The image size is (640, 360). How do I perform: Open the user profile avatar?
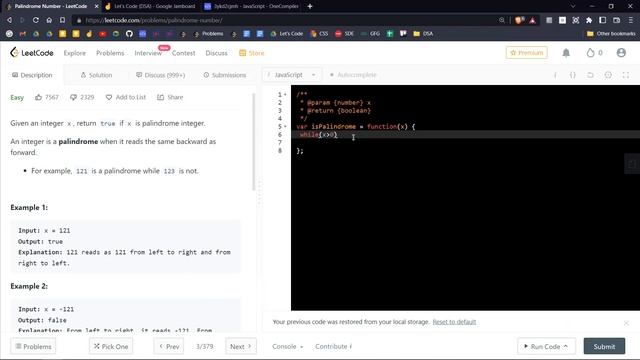click(x=621, y=53)
